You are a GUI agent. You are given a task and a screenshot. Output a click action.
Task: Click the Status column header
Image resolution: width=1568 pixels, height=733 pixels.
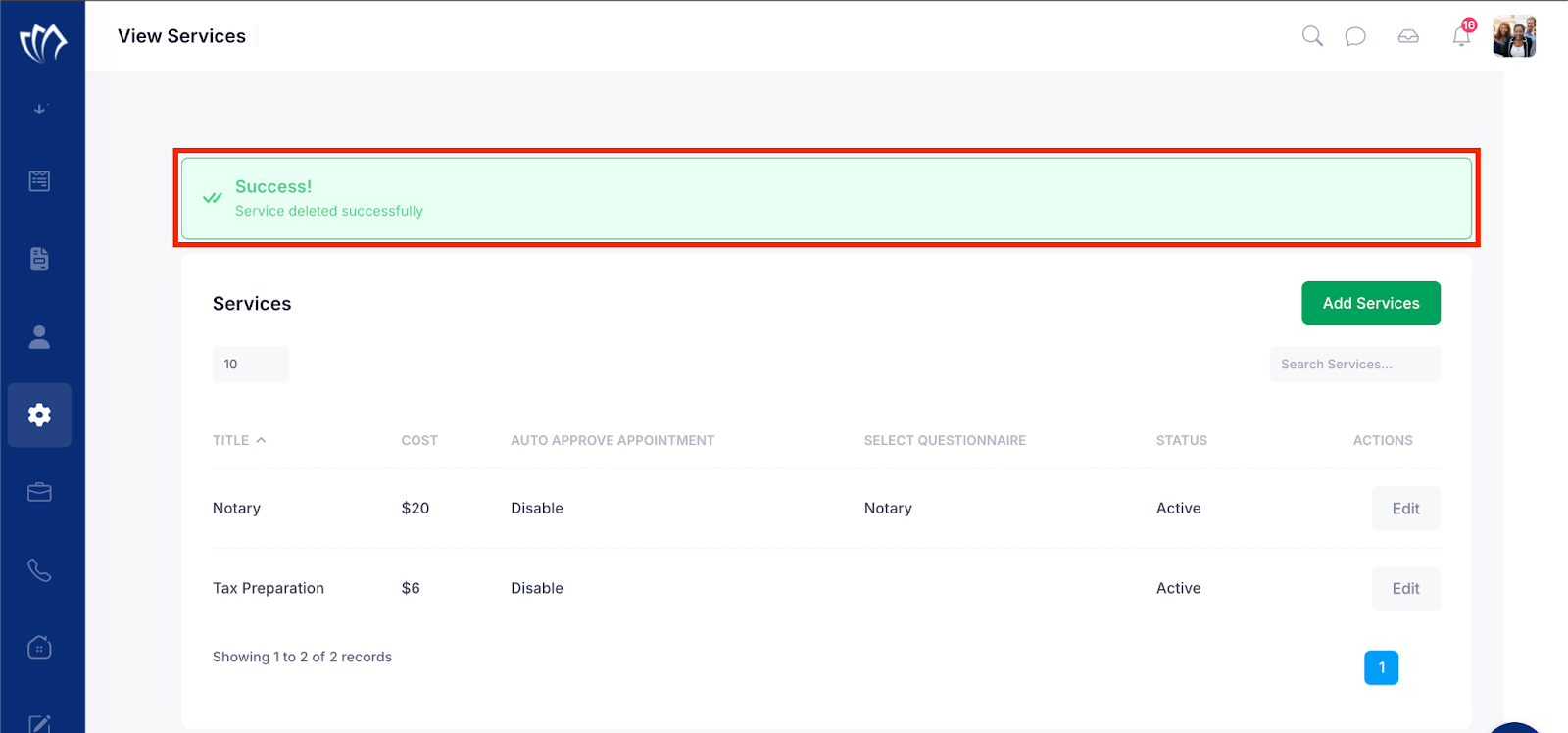point(1182,441)
